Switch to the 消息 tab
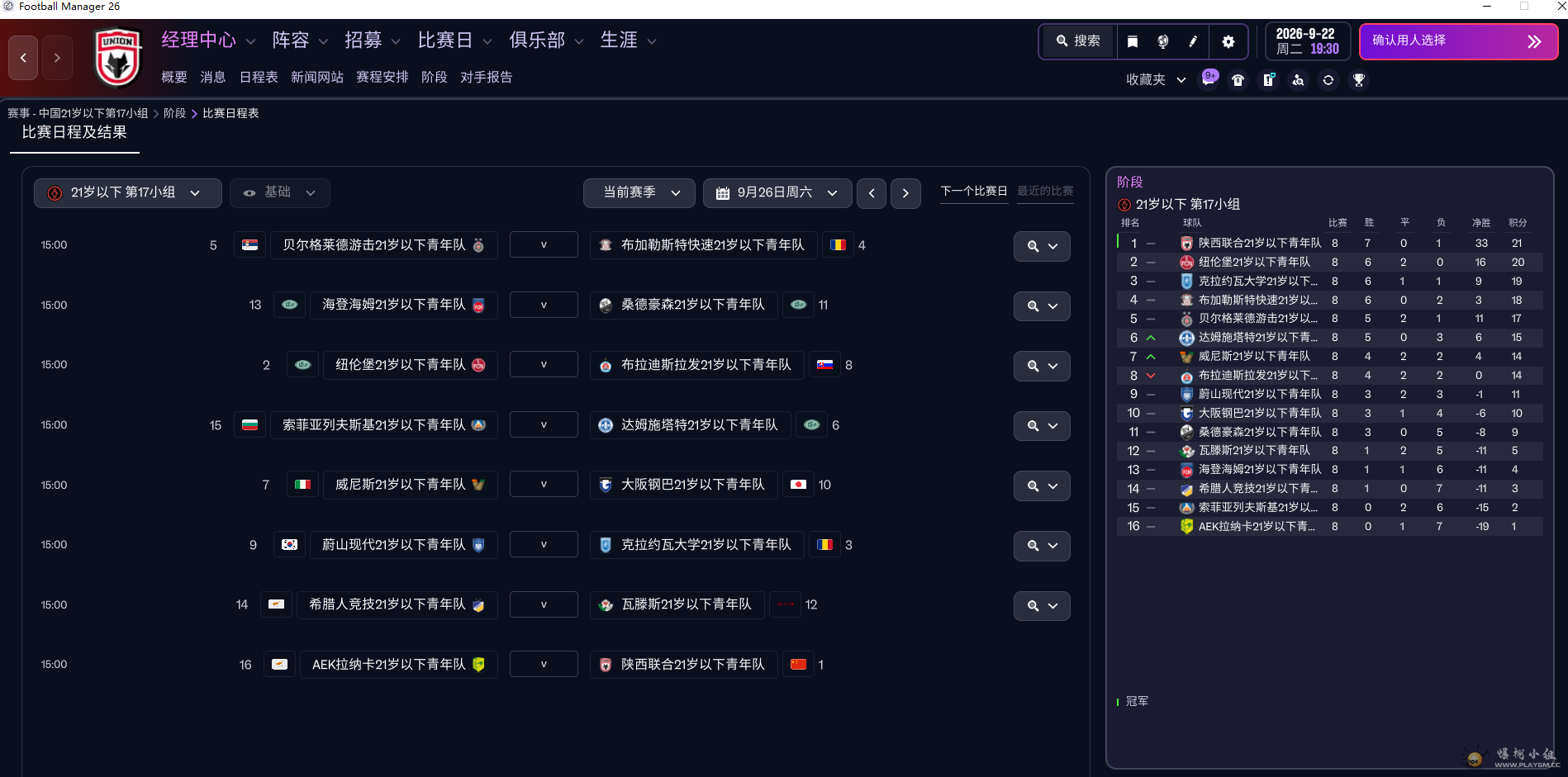The width and height of the screenshot is (1568, 777). pyautogui.click(x=213, y=77)
